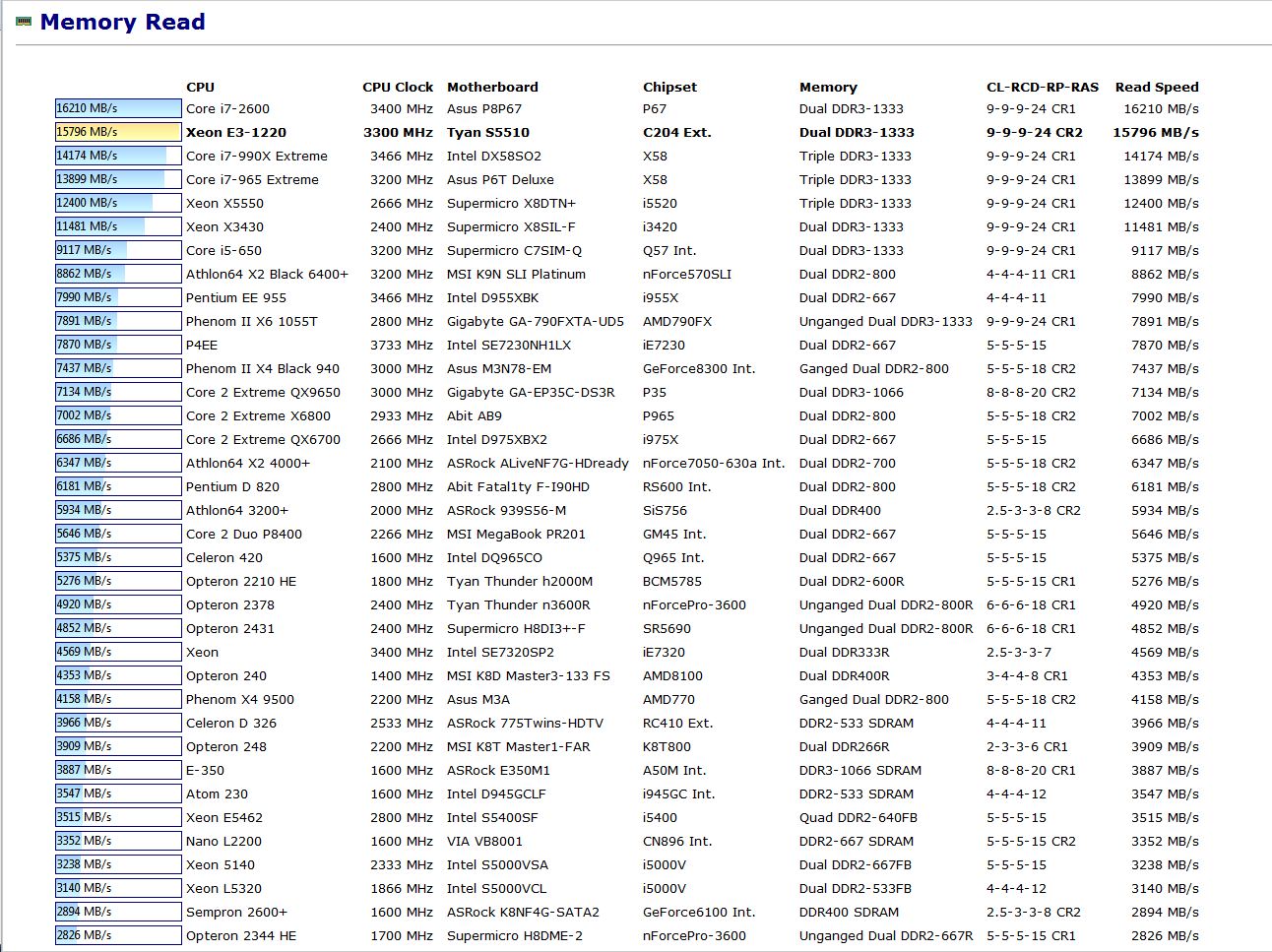Click the Motherboard column header

point(492,87)
